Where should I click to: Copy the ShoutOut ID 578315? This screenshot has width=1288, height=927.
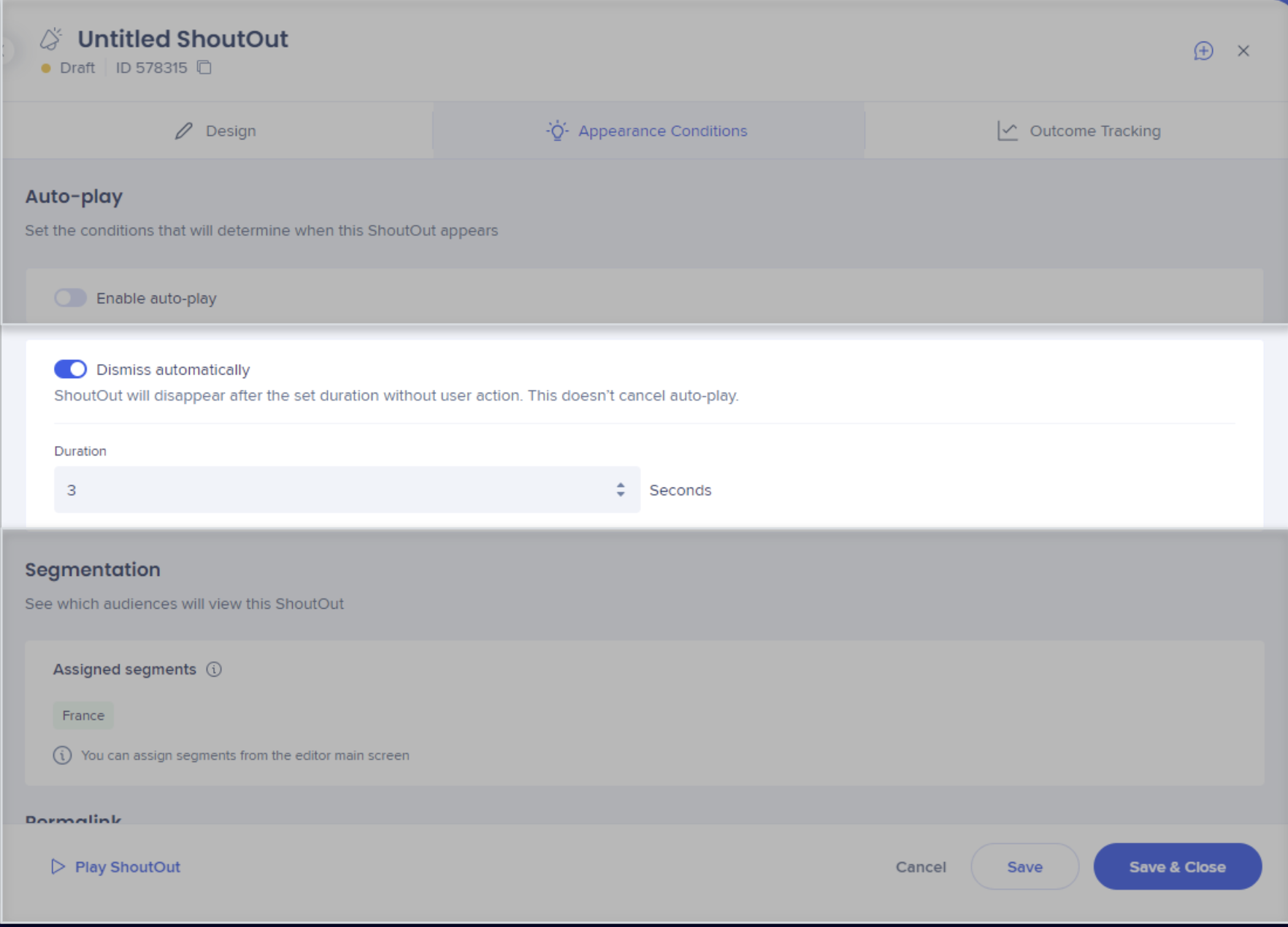click(204, 68)
